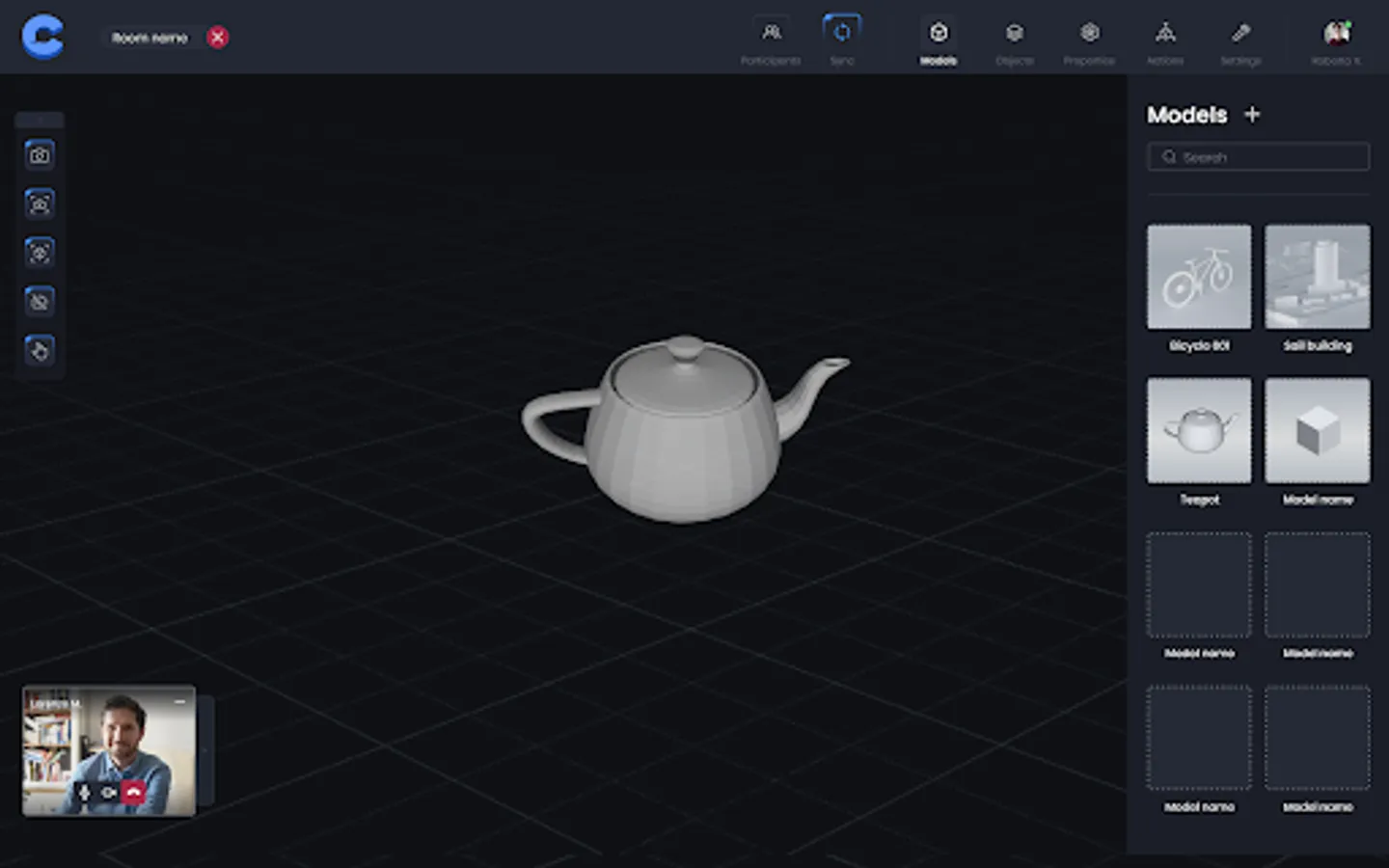Image resolution: width=1389 pixels, height=868 pixels.
Task: Switch to the Models tab
Action: click(x=939, y=41)
